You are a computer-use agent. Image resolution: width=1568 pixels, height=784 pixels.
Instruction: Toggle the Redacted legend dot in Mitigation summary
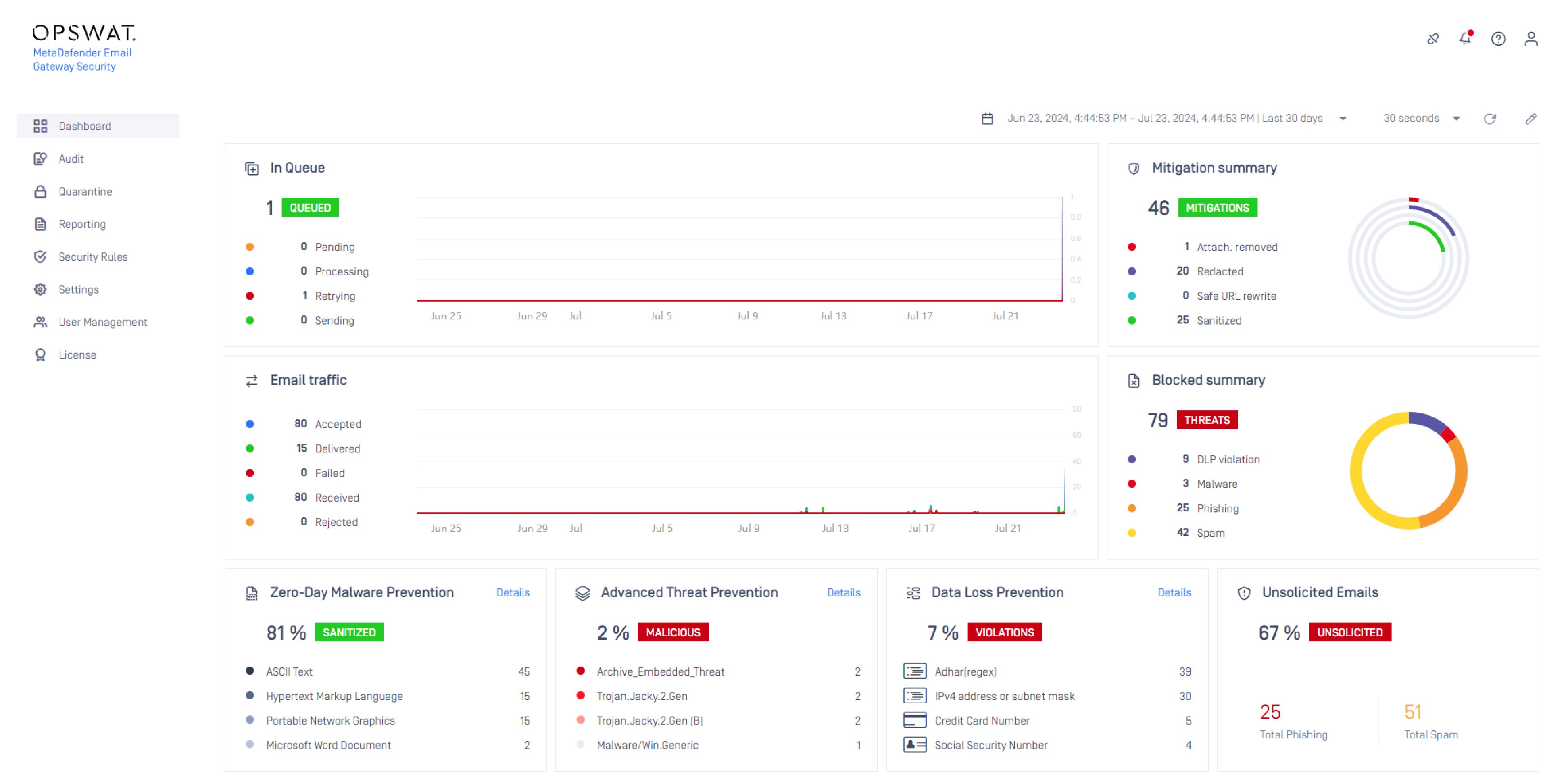coord(1132,271)
